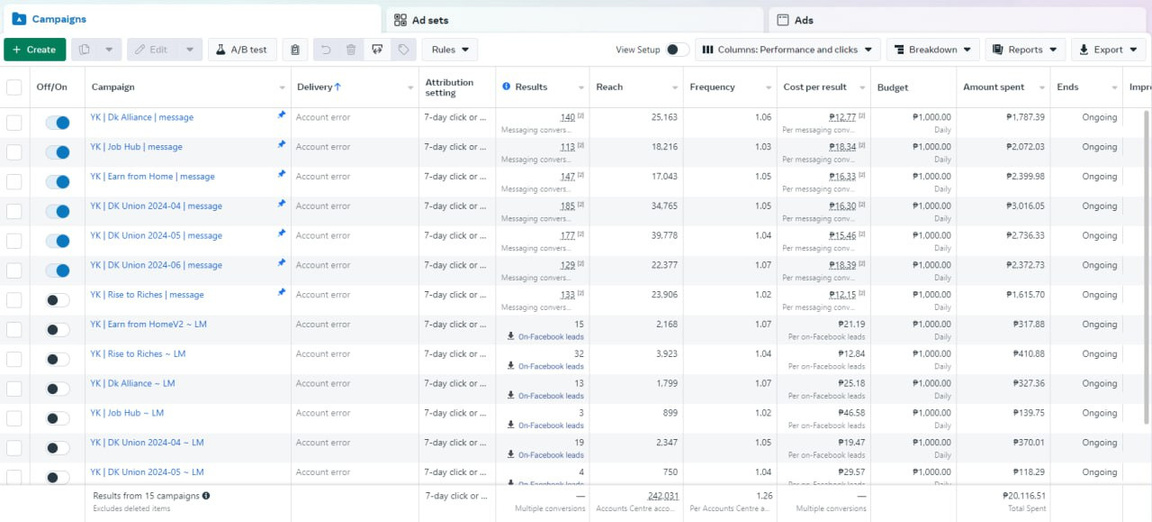The image size is (1152, 522).
Task: Open the Rules dropdown
Action: 450,50
